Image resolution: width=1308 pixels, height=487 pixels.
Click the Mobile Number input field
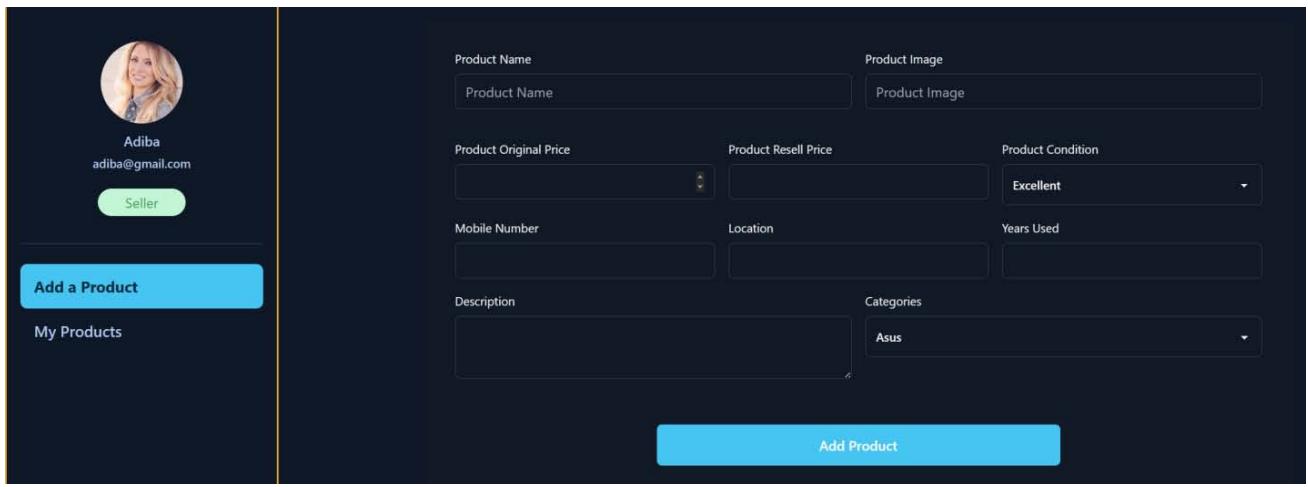coord(584,261)
